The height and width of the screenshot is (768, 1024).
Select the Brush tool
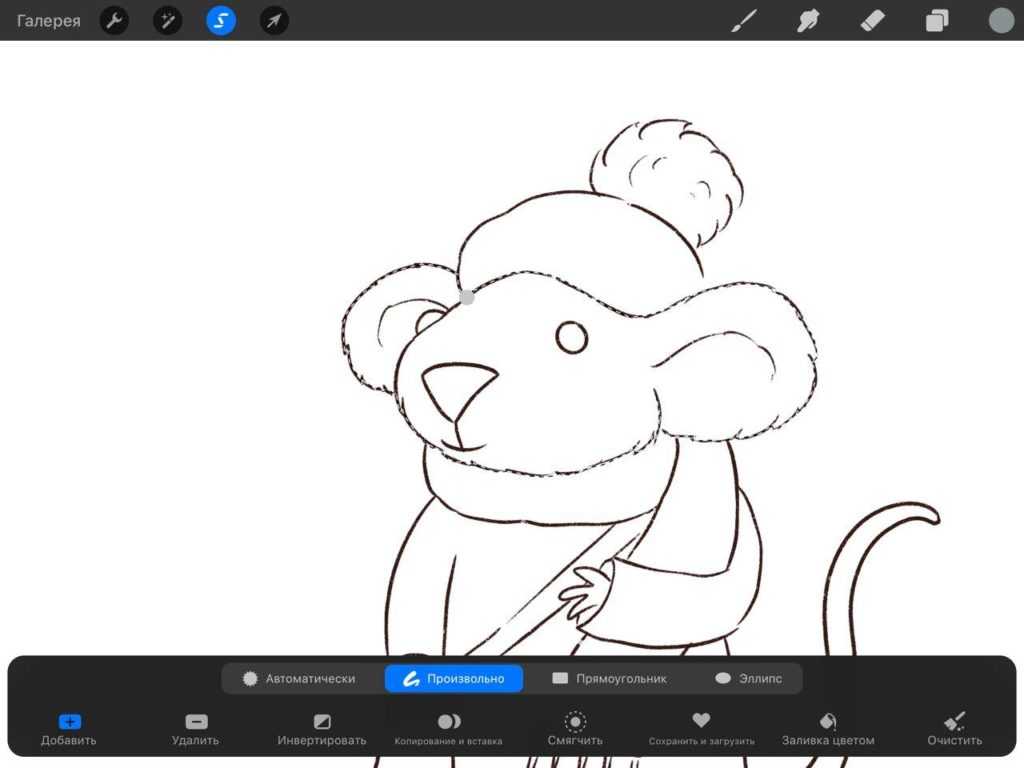743,20
